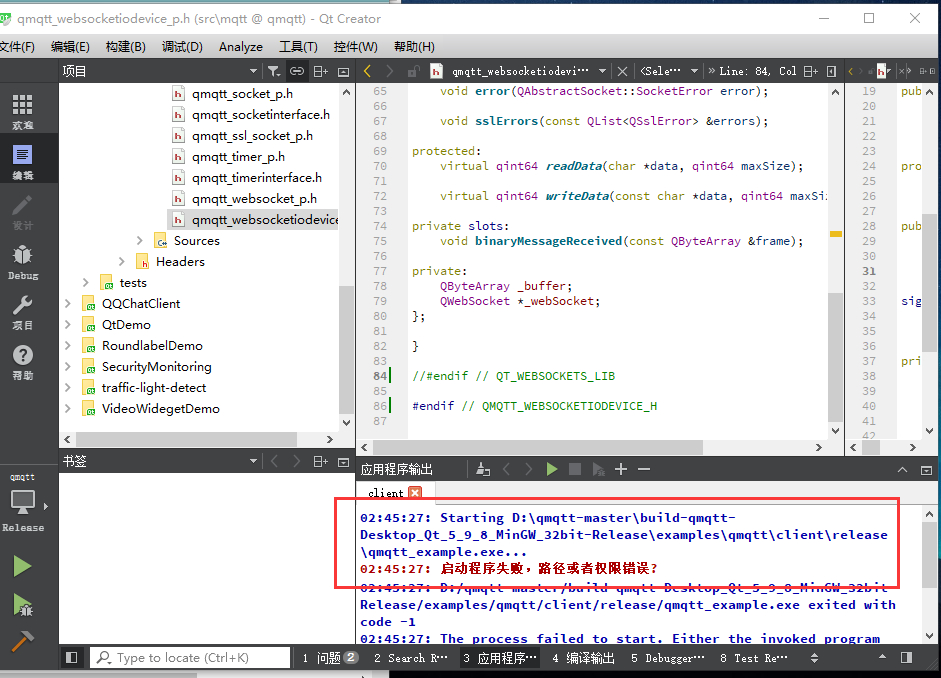Expand the QQChatClient project

pyautogui.click(x=68, y=304)
